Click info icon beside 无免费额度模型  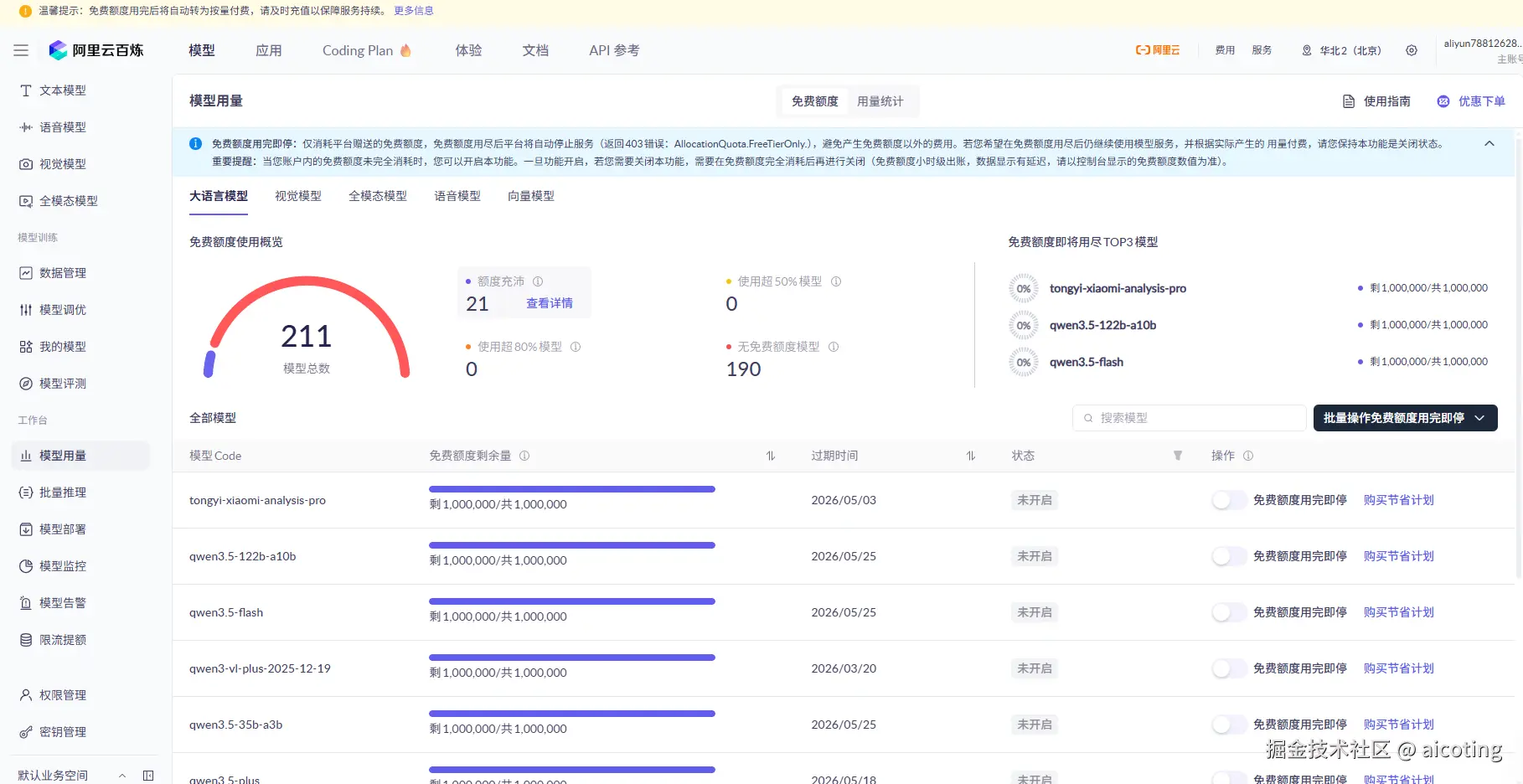(834, 347)
